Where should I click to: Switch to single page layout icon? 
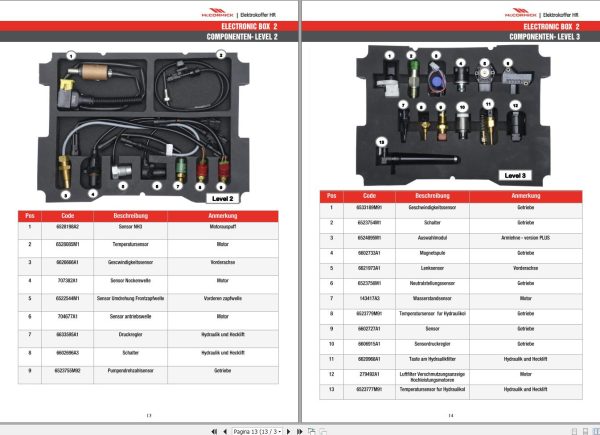[574, 432]
